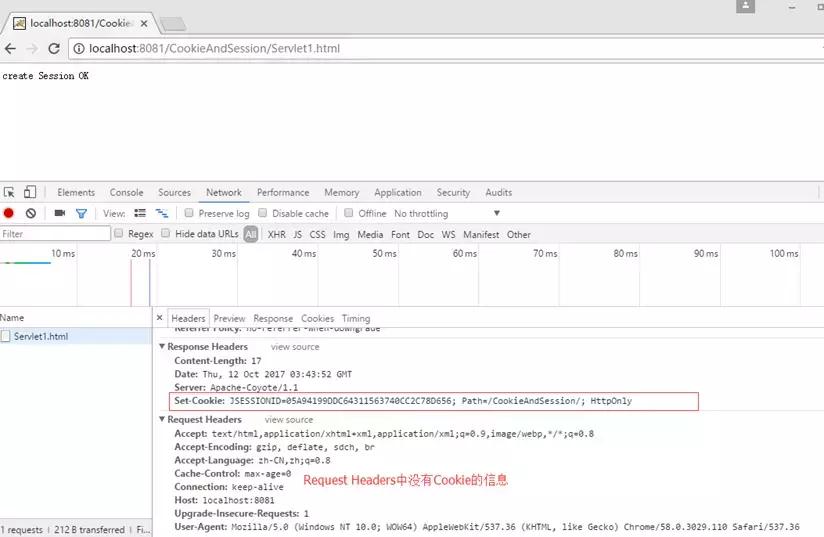The width and height of the screenshot is (824, 537).
Task: Open the Audits panel tab
Action: click(499, 192)
